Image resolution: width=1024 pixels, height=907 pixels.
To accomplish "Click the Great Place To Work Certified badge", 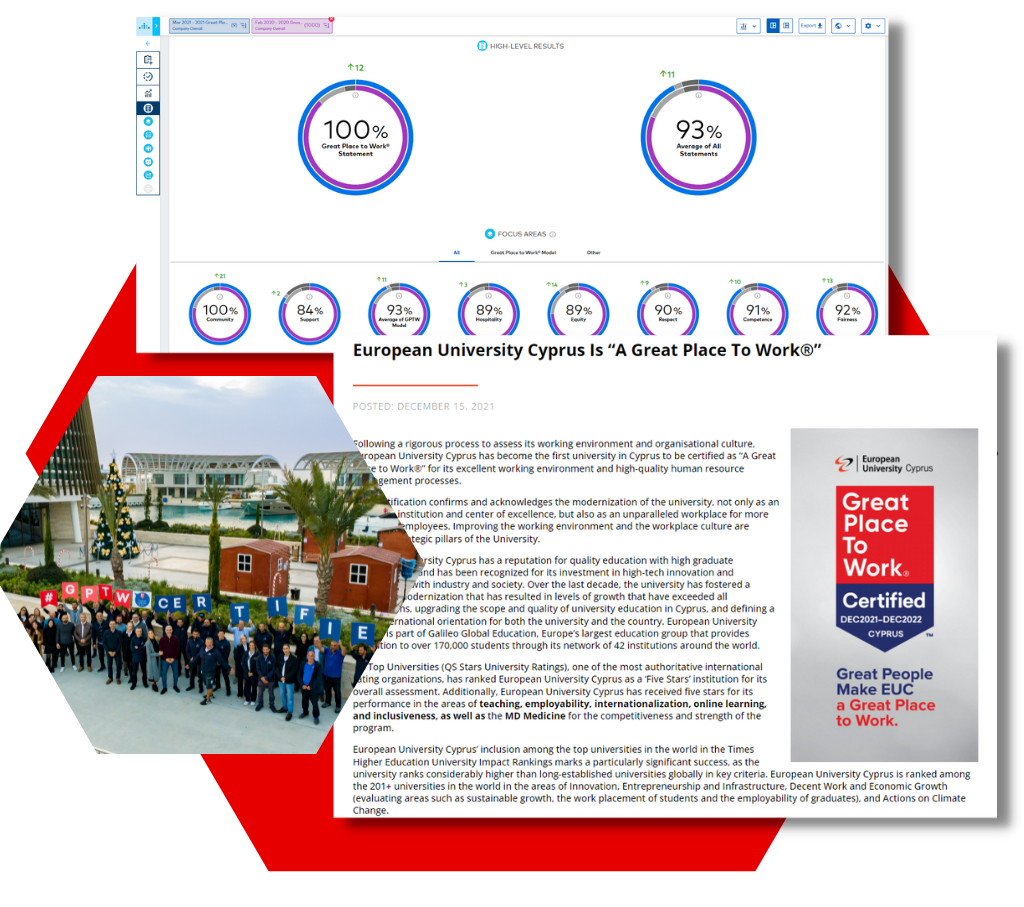I will coord(884,568).
